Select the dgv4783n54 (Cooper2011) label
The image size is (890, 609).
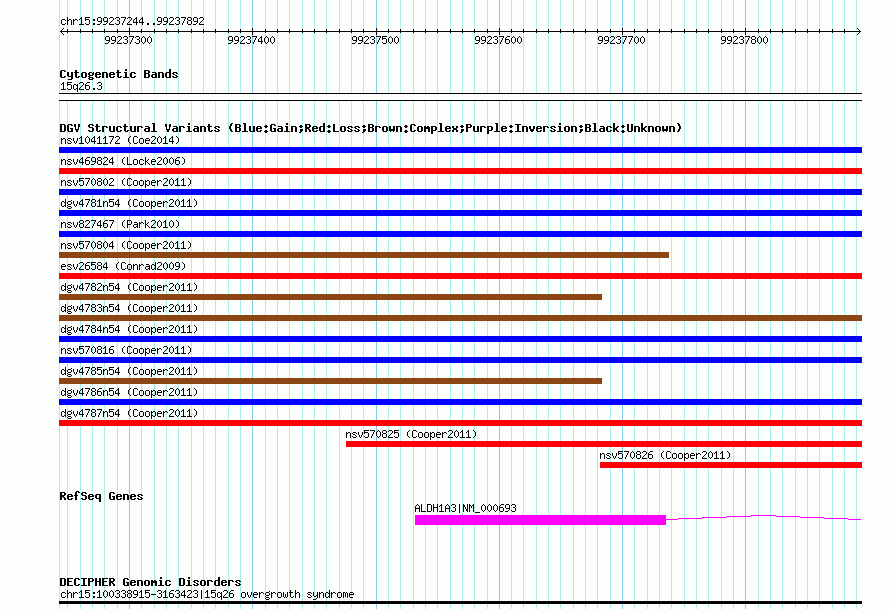pyautogui.click(x=129, y=309)
